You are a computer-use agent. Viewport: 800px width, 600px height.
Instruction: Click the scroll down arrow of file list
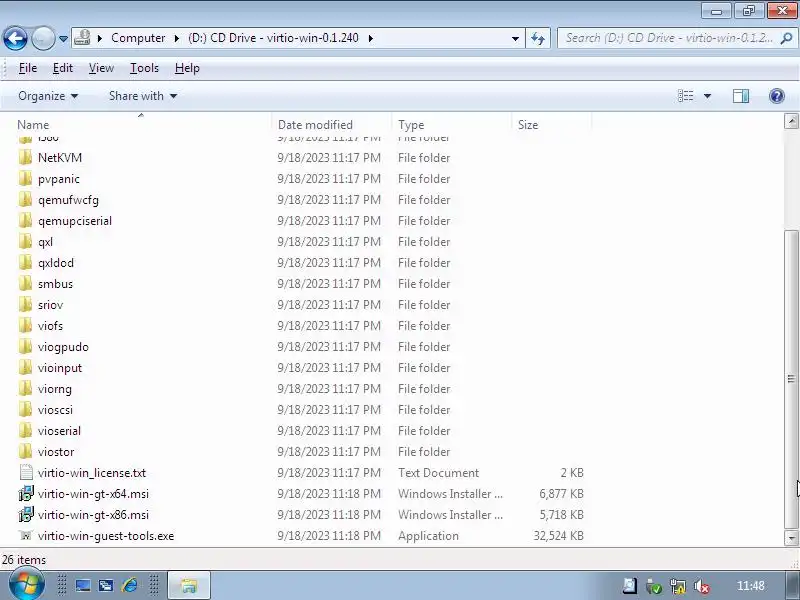791,538
